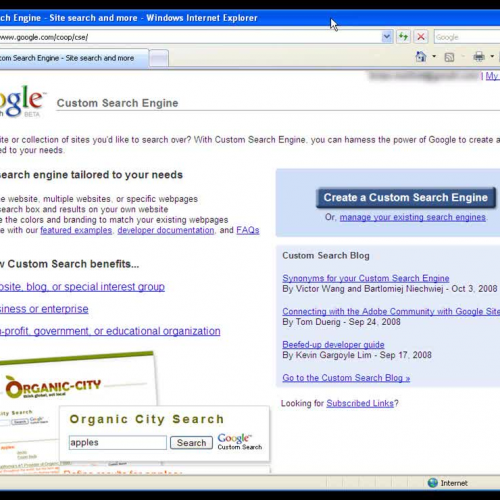
Task: Click the Search button in Organic City Search
Action: coord(191,443)
